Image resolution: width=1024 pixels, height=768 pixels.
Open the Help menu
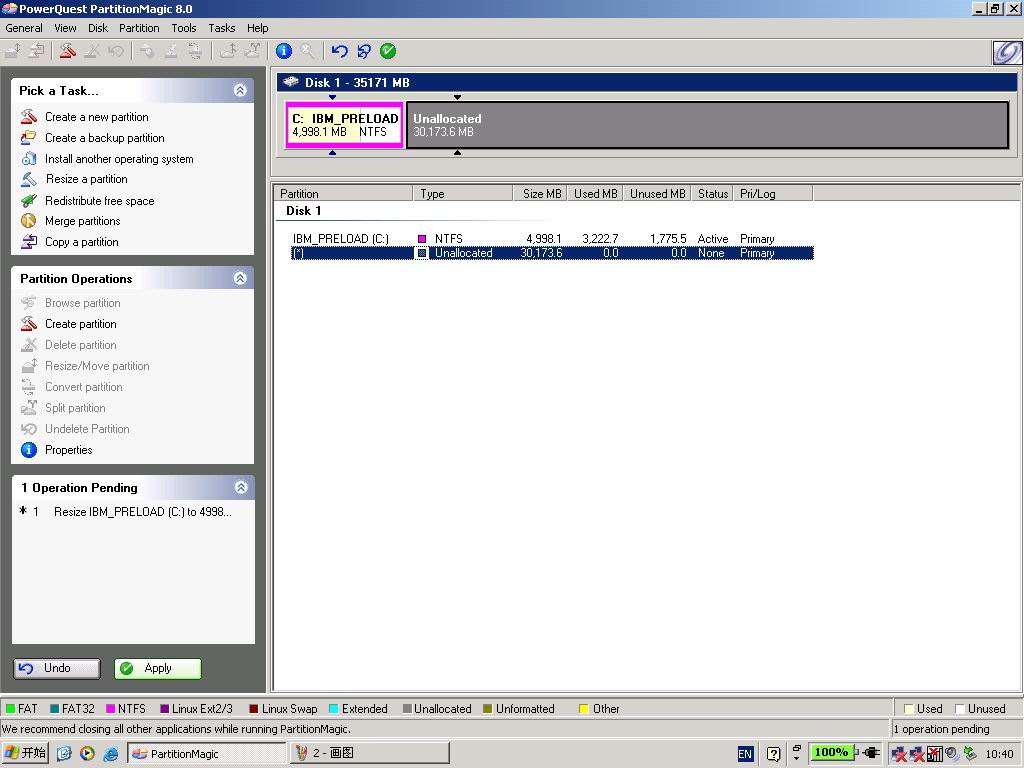(257, 27)
